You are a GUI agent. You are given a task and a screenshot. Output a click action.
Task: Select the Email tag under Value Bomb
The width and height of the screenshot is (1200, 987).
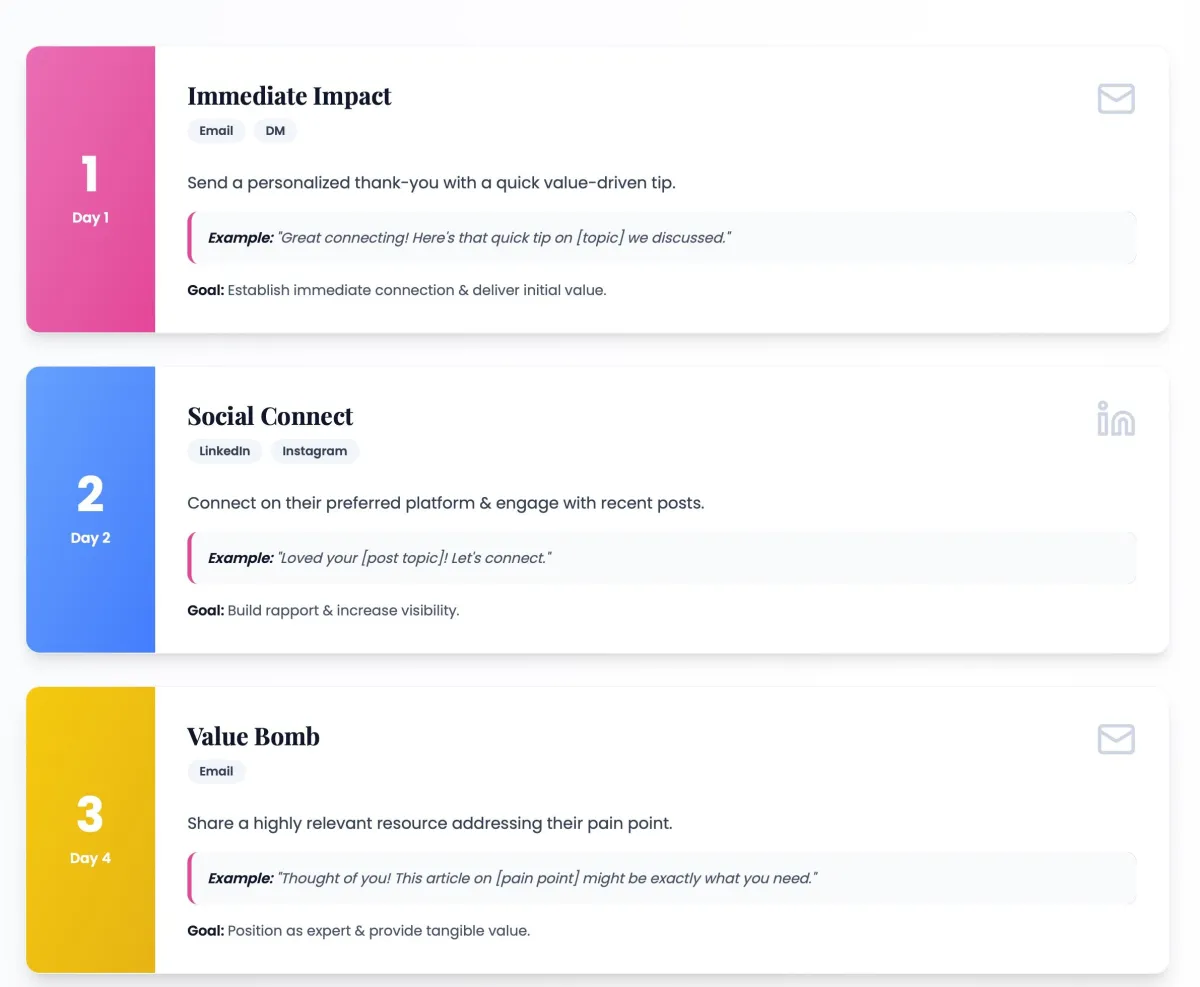point(216,771)
